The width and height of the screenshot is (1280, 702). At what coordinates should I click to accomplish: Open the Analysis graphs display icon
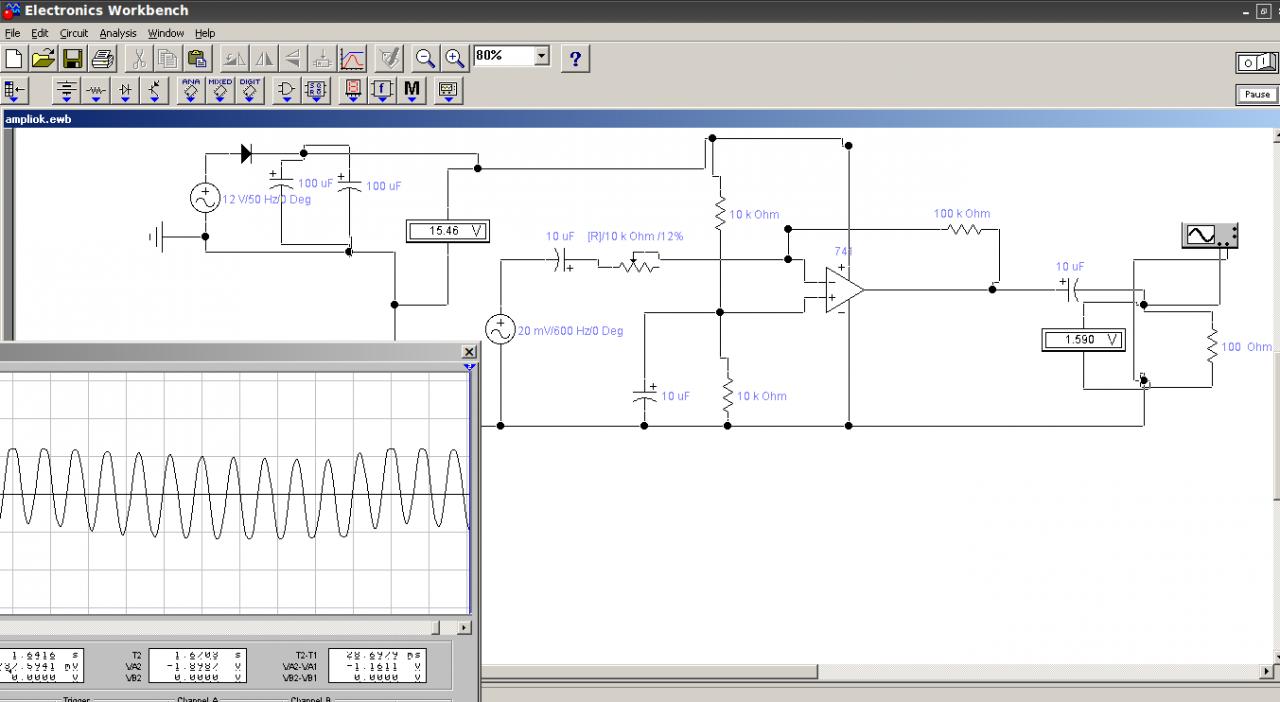(352, 58)
